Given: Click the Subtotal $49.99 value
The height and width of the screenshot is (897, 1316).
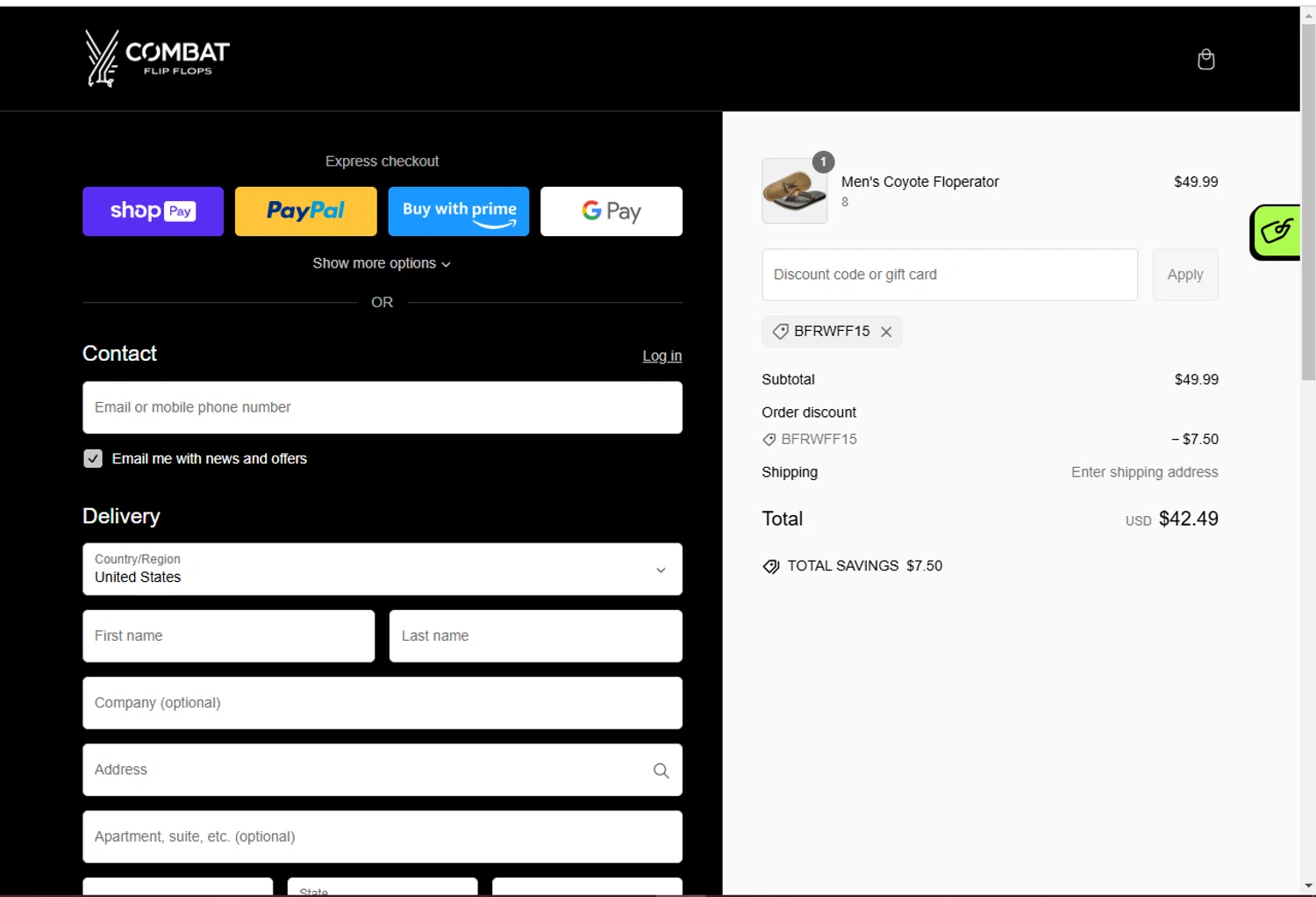Looking at the screenshot, I should (1196, 379).
